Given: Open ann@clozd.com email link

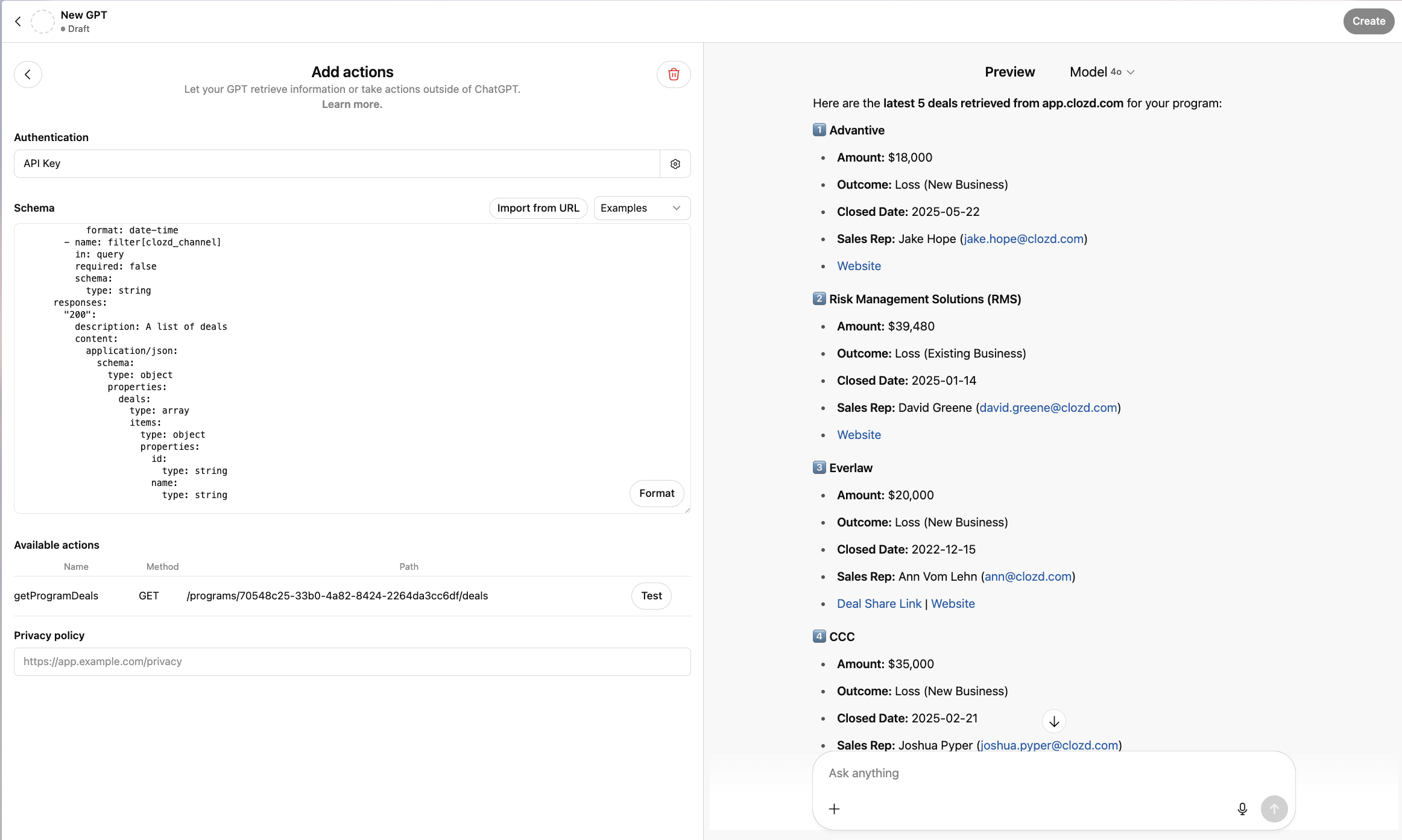Looking at the screenshot, I should tap(1028, 577).
